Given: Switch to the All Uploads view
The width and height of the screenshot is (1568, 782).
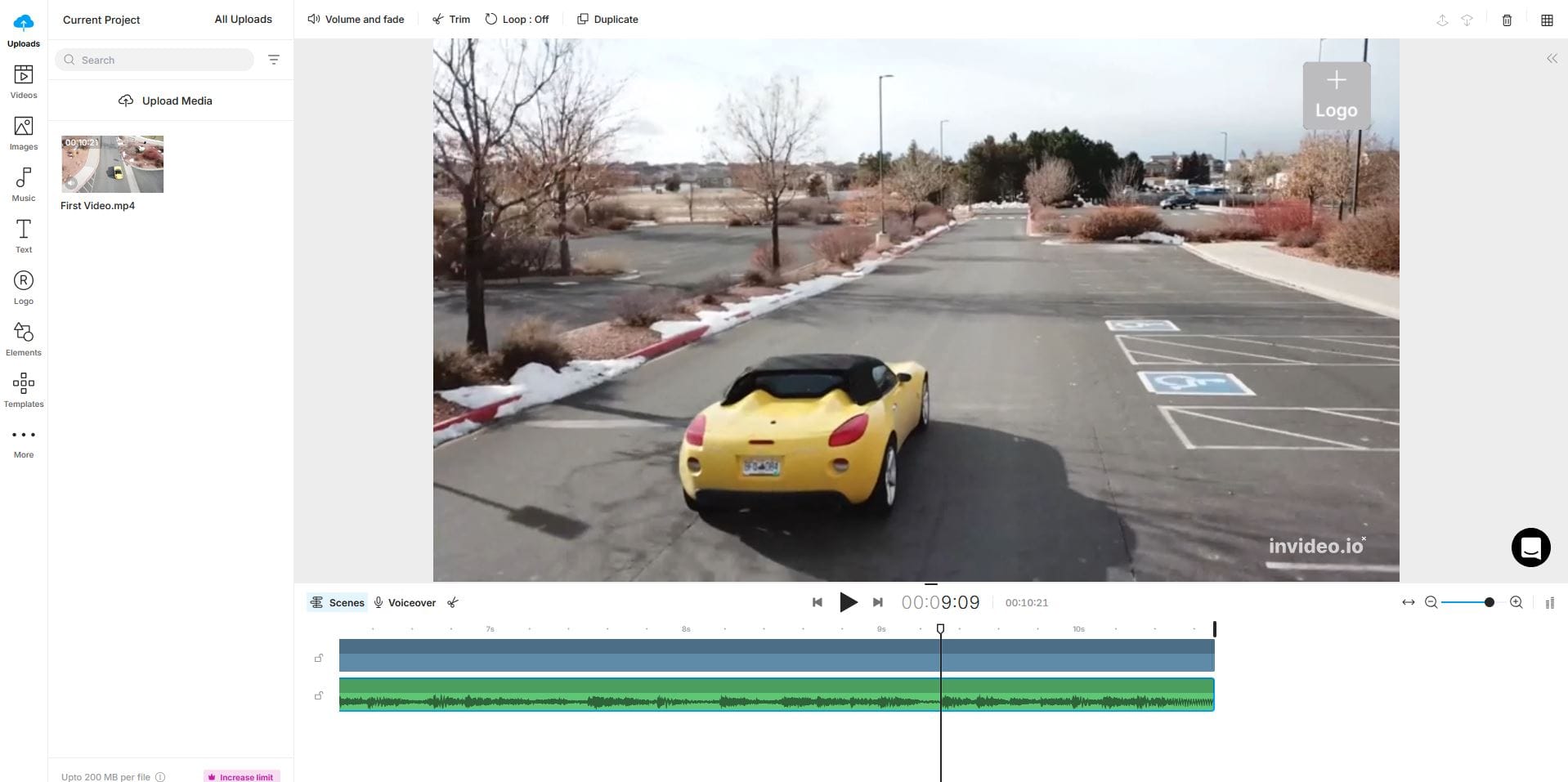Looking at the screenshot, I should 243,18.
